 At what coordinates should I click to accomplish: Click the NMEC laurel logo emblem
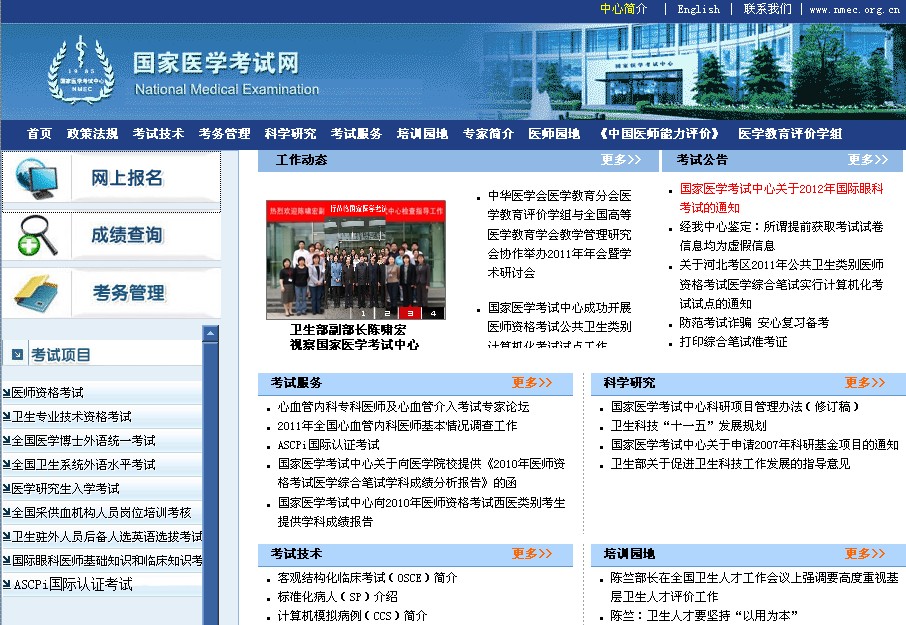click(x=81, y=70)
